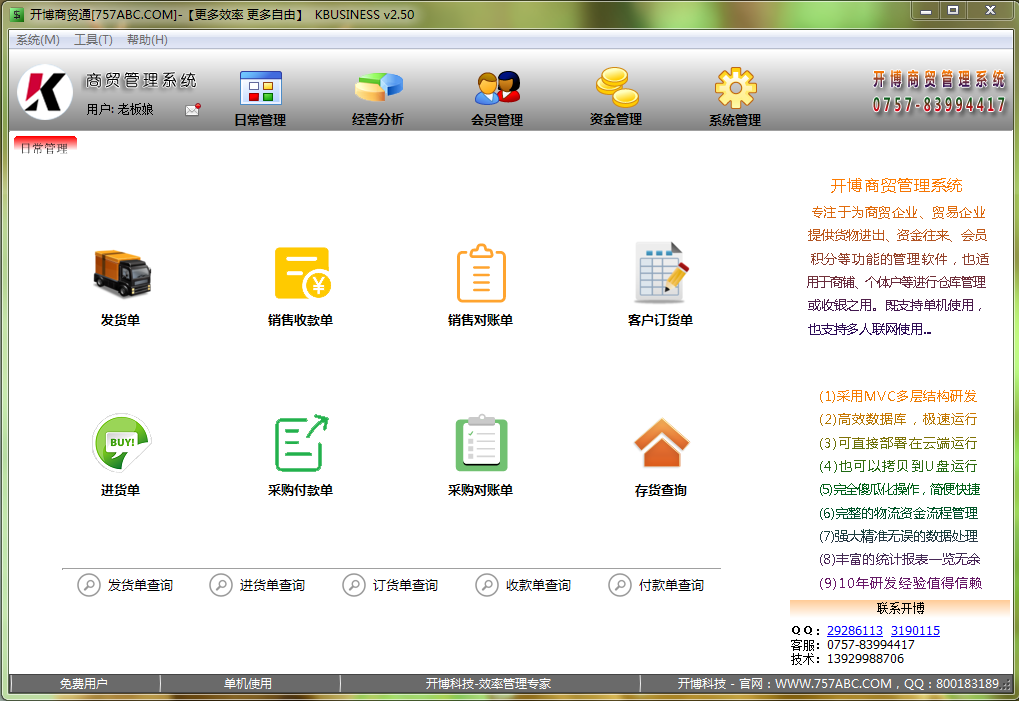Click the 客服: 0757-83994417 line
1019x701 pixels.
(853, 644)
